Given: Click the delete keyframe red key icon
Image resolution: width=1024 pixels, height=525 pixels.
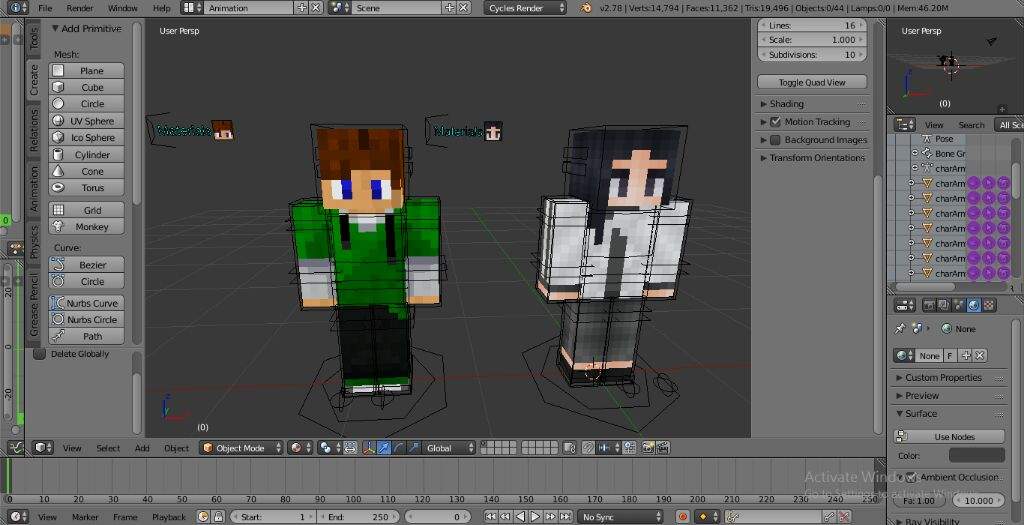Looking at the screenshot, I should pyautogui.click(x=844, y=517).
